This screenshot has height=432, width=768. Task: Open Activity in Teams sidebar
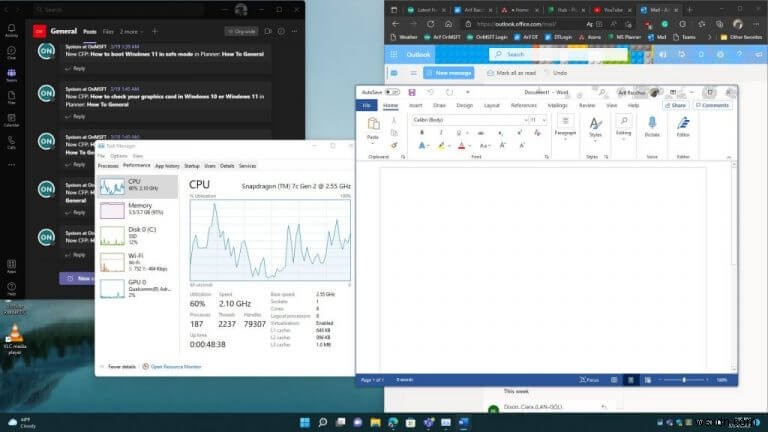pyautogui.click(x=11, y=30)
